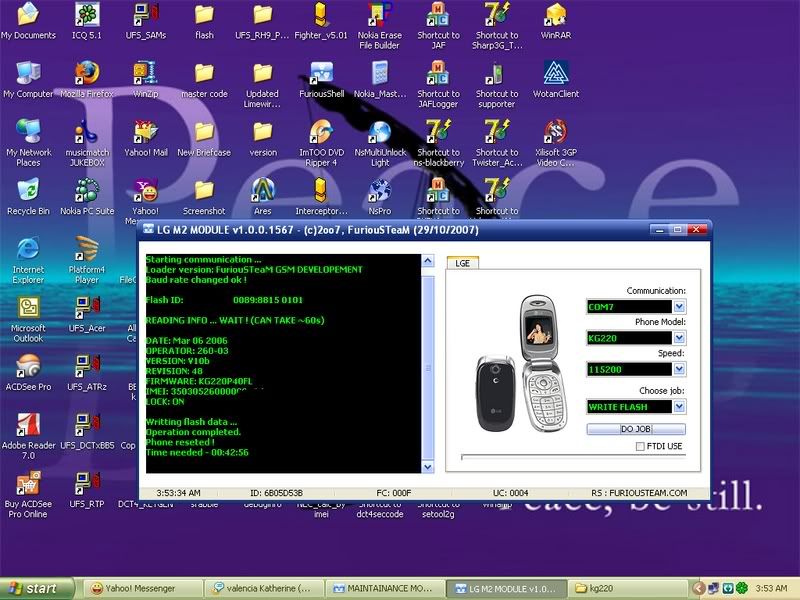Open NsMultiUnlock Light icon
800x600 pixels.
pos(380,143)
